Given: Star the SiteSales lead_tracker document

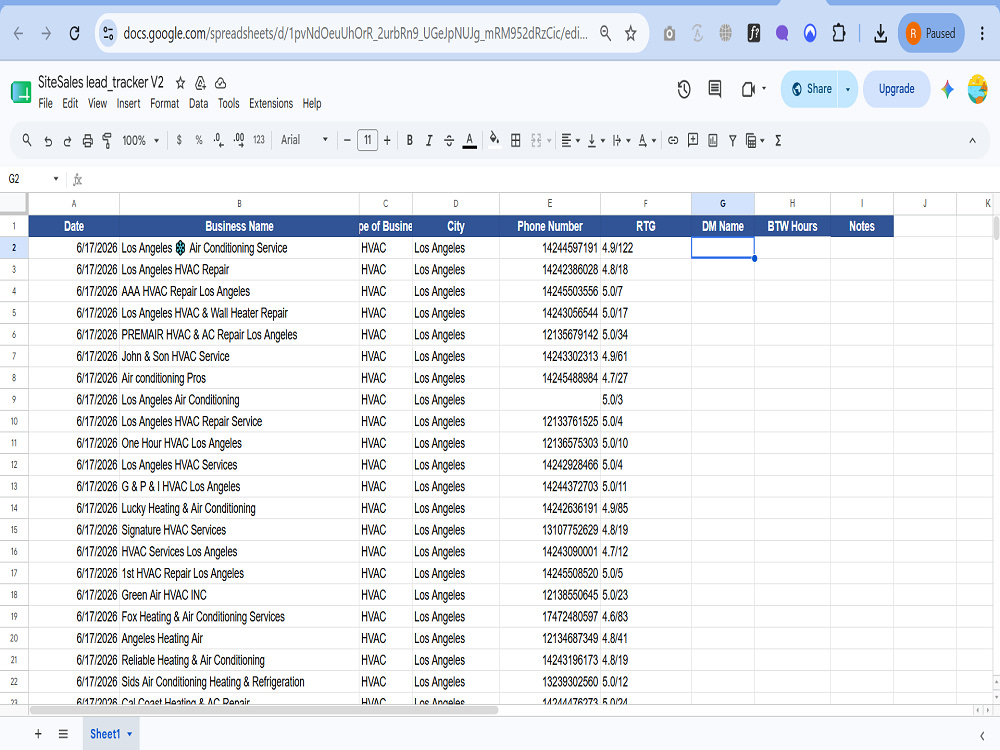Looking at the screenshot, I should click(180, 83).
